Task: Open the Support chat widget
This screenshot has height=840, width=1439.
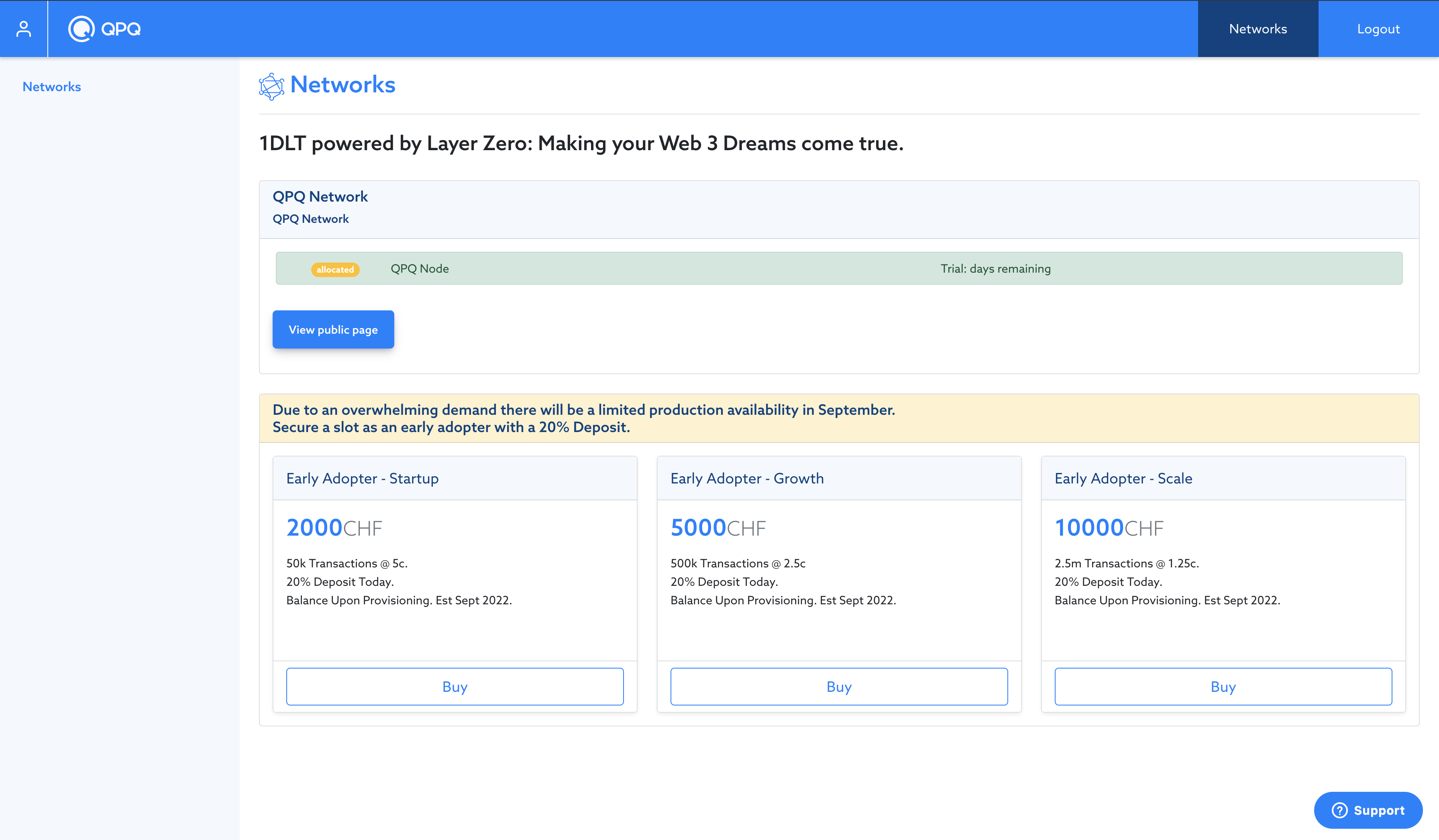Action: pyautogui.click(x=1368, y=810)
